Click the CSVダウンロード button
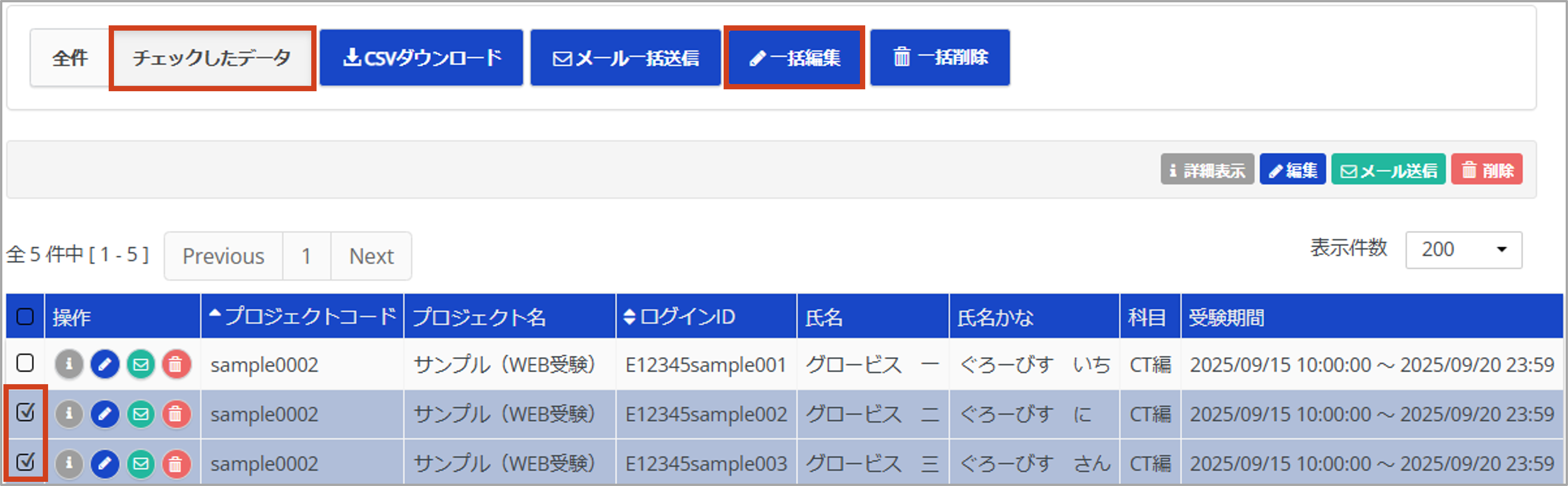 coord(421,58)
